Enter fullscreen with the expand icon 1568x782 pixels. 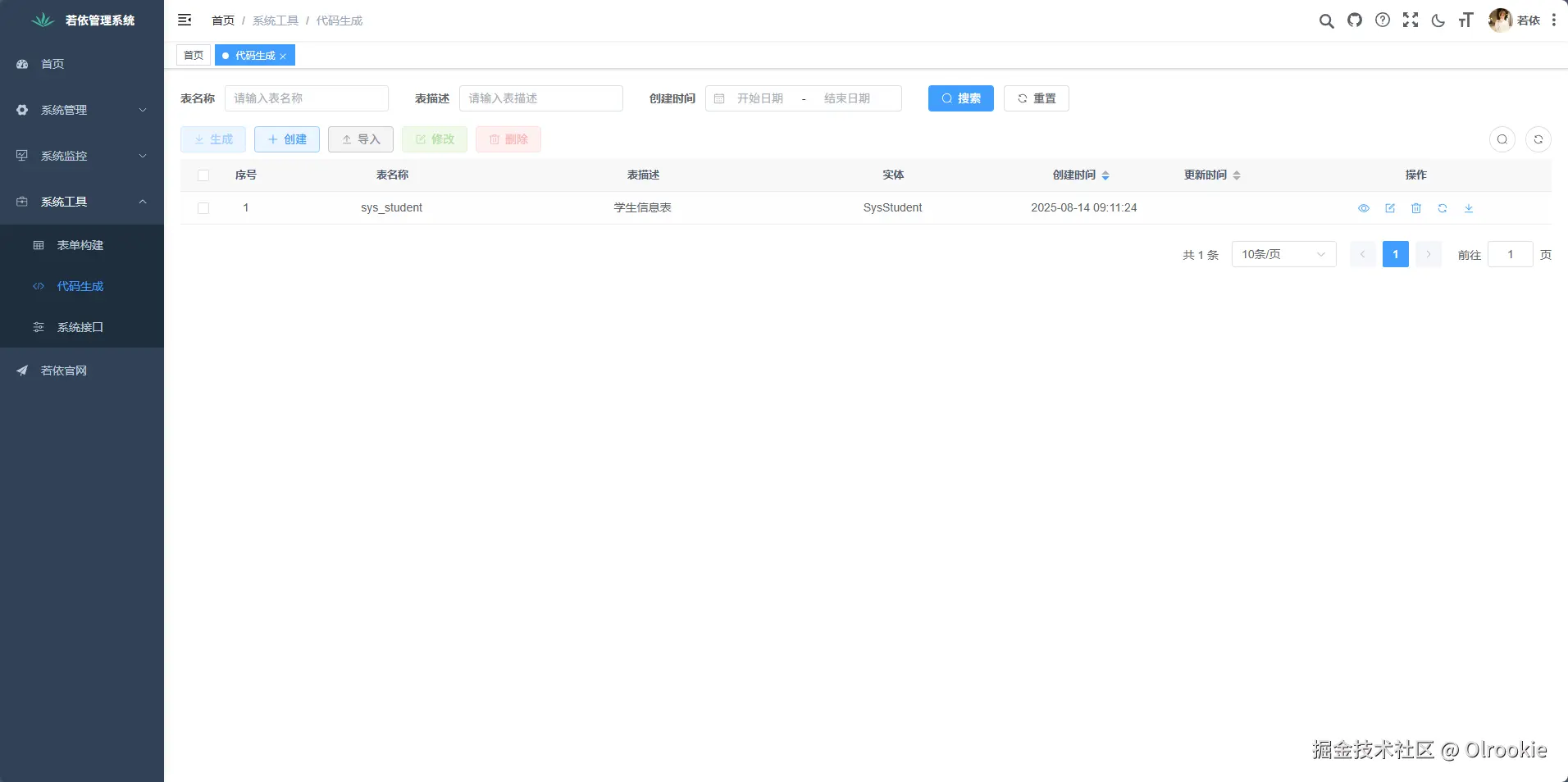tap(1411, 20)
